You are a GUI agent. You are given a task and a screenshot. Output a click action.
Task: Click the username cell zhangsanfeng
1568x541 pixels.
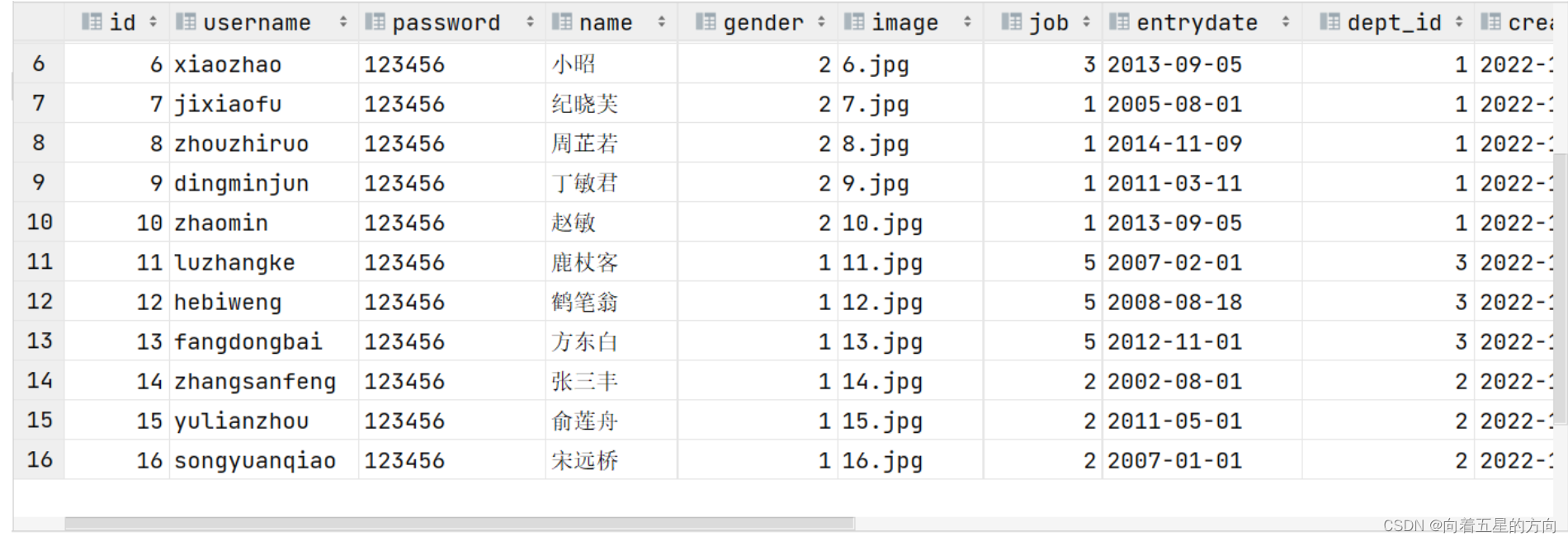click(x=255, y=381)
